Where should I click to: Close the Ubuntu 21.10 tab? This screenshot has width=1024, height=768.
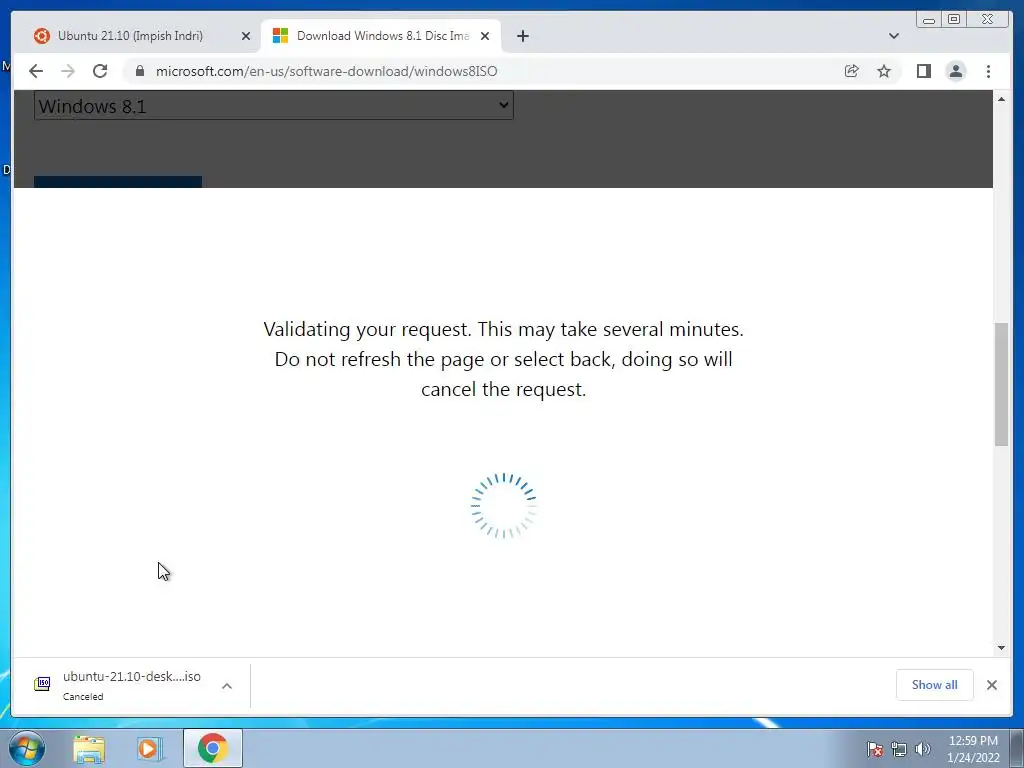(x=246, y=36)
